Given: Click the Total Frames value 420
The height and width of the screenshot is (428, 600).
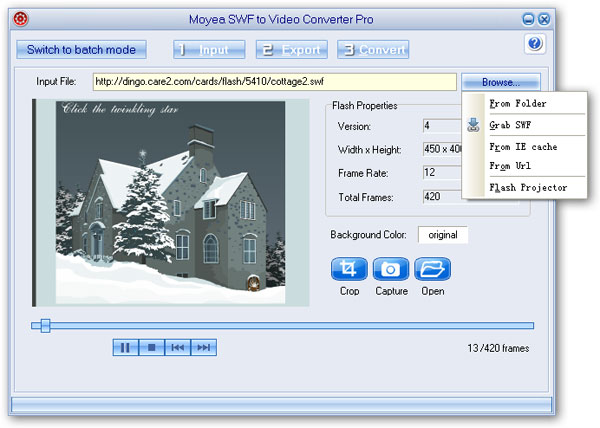Looking at the screenshot, I should [442, 197].
